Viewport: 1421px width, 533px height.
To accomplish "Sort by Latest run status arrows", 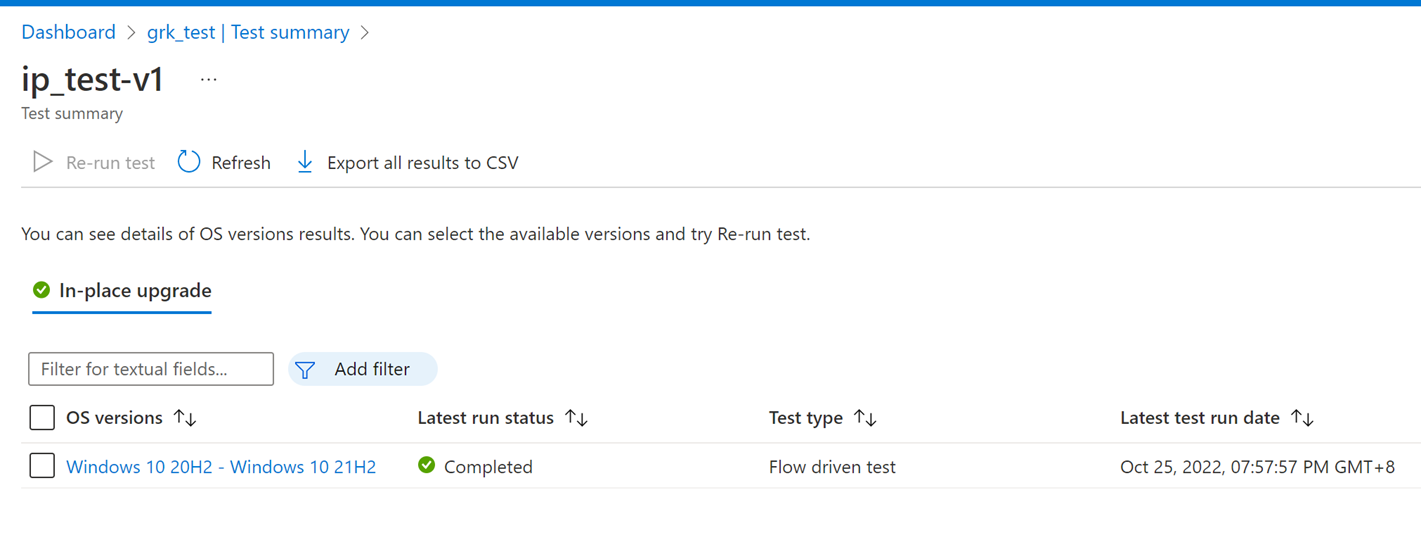I will point(576,418).
